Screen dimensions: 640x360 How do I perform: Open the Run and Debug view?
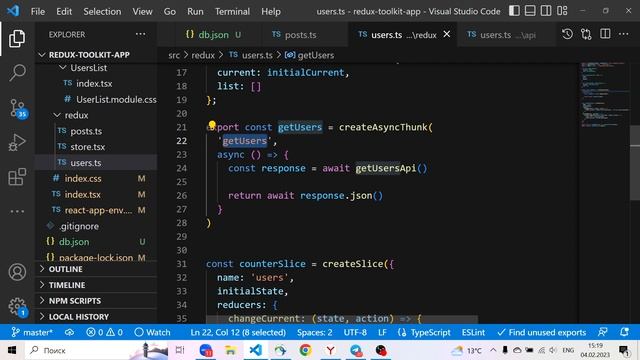(17, 142)
